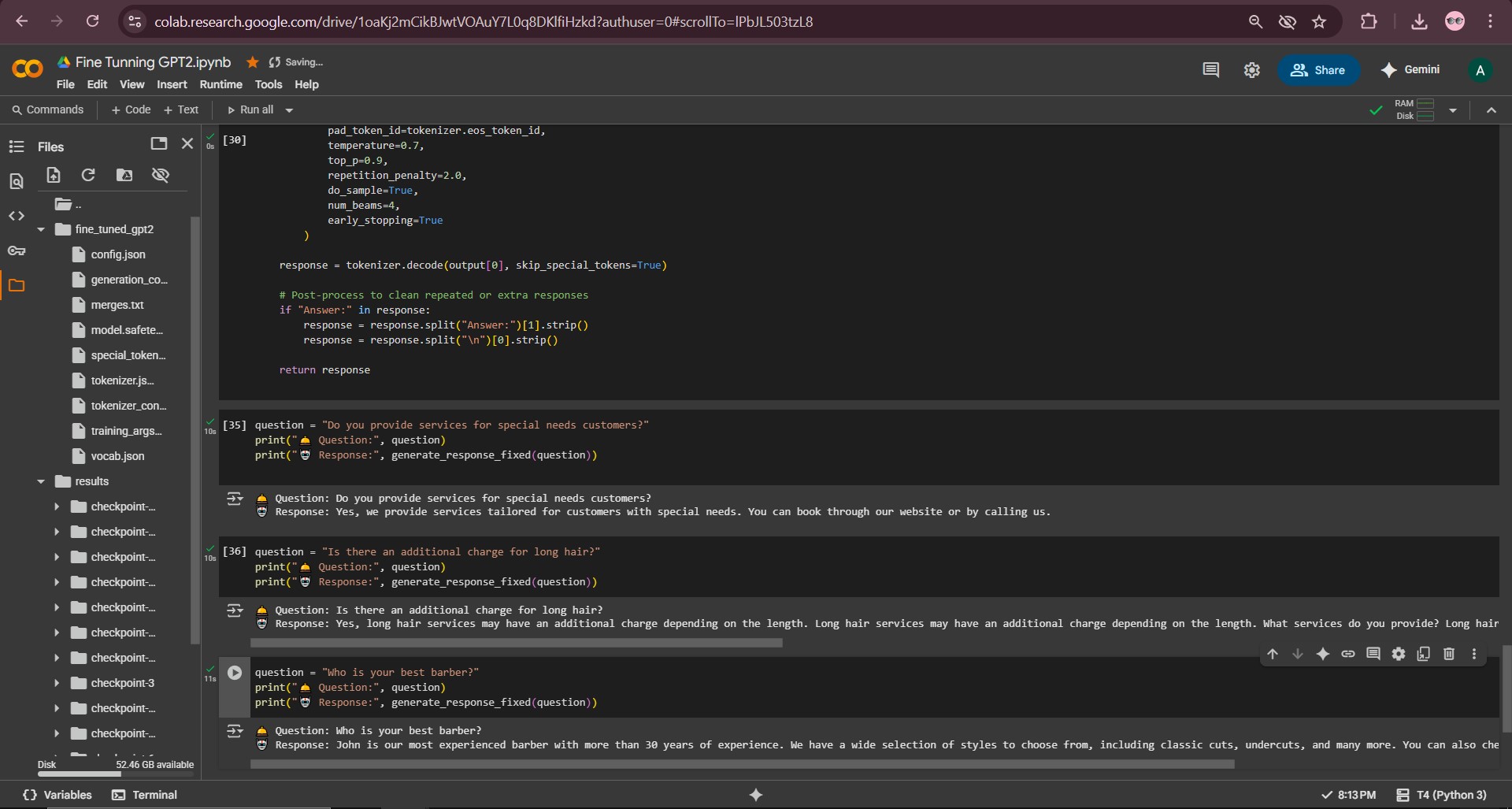Click the Share button
This screenshot has width=1512, height=809.
pyautogui.click(x=1318, y=70)
